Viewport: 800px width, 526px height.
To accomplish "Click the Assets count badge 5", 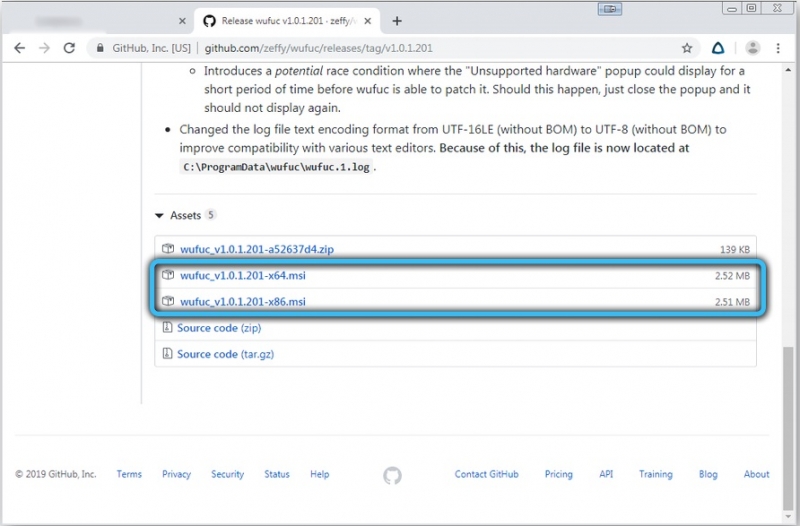I will click(x=210, y=215).
